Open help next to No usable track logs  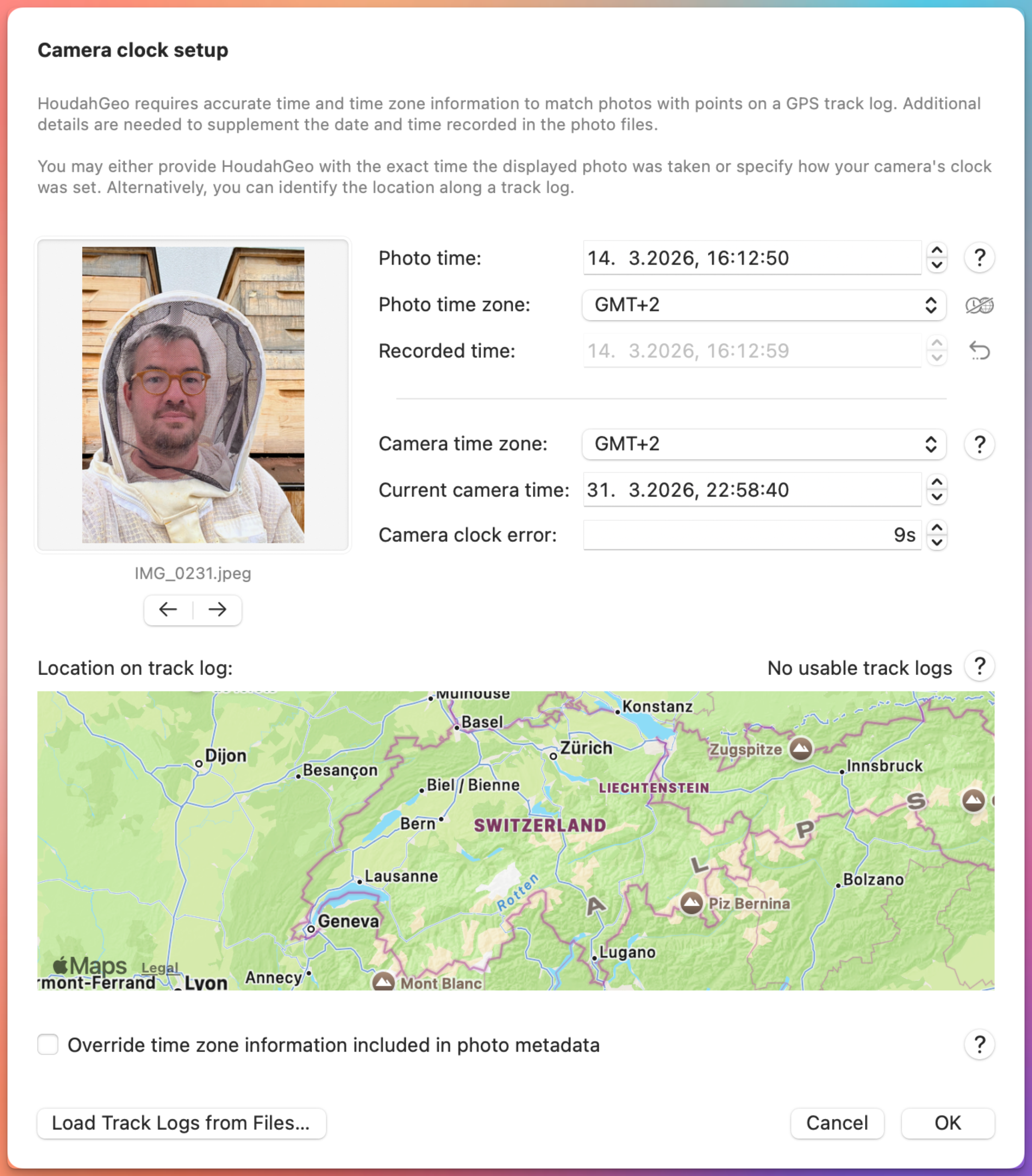click(979, 666)
